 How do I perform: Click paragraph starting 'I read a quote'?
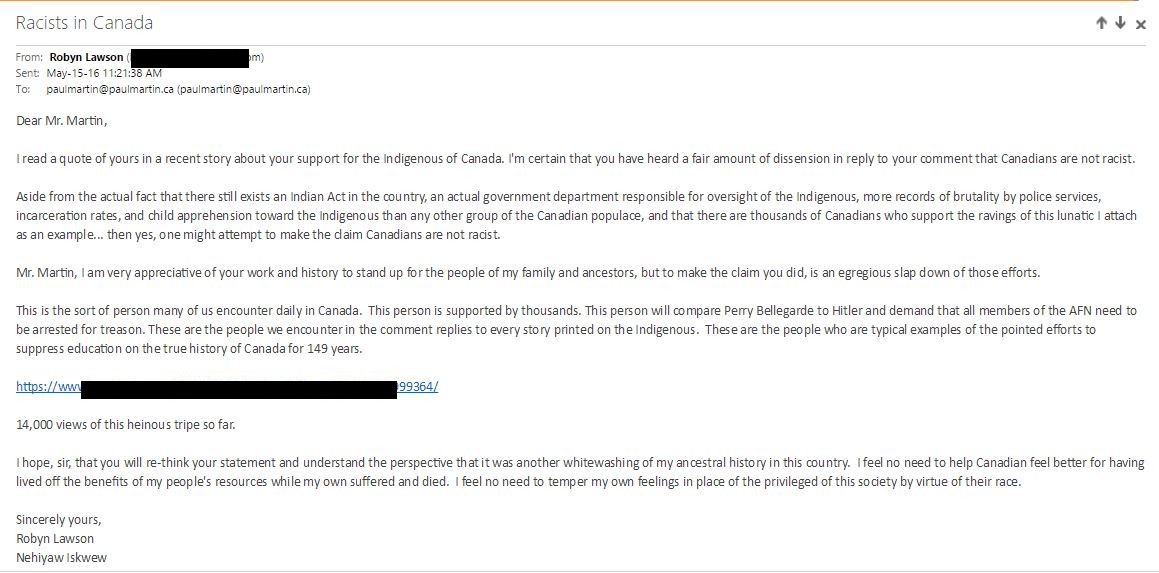pyautogui.click(x=576, y=159)
